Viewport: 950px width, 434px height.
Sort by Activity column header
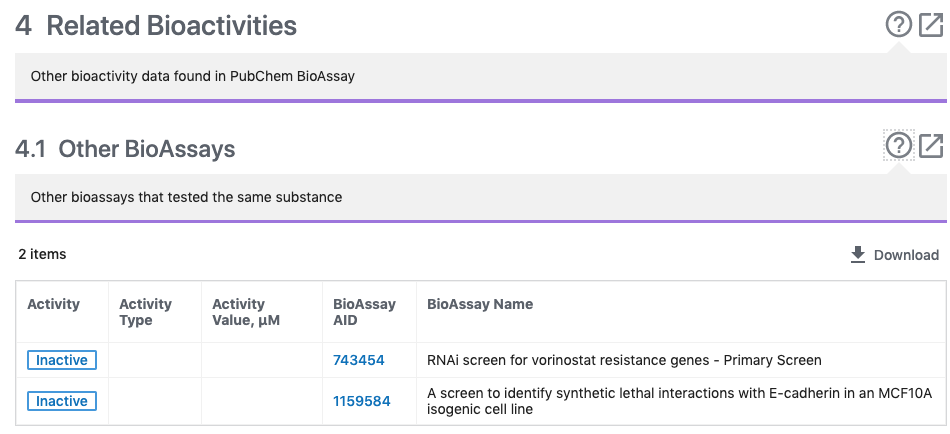[53, 304]
